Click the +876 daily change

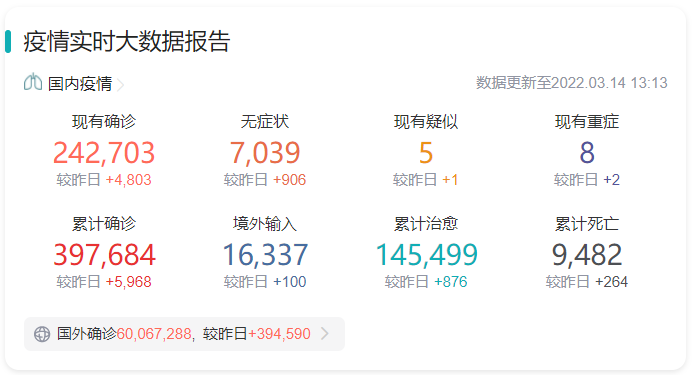tap(450, 282)
